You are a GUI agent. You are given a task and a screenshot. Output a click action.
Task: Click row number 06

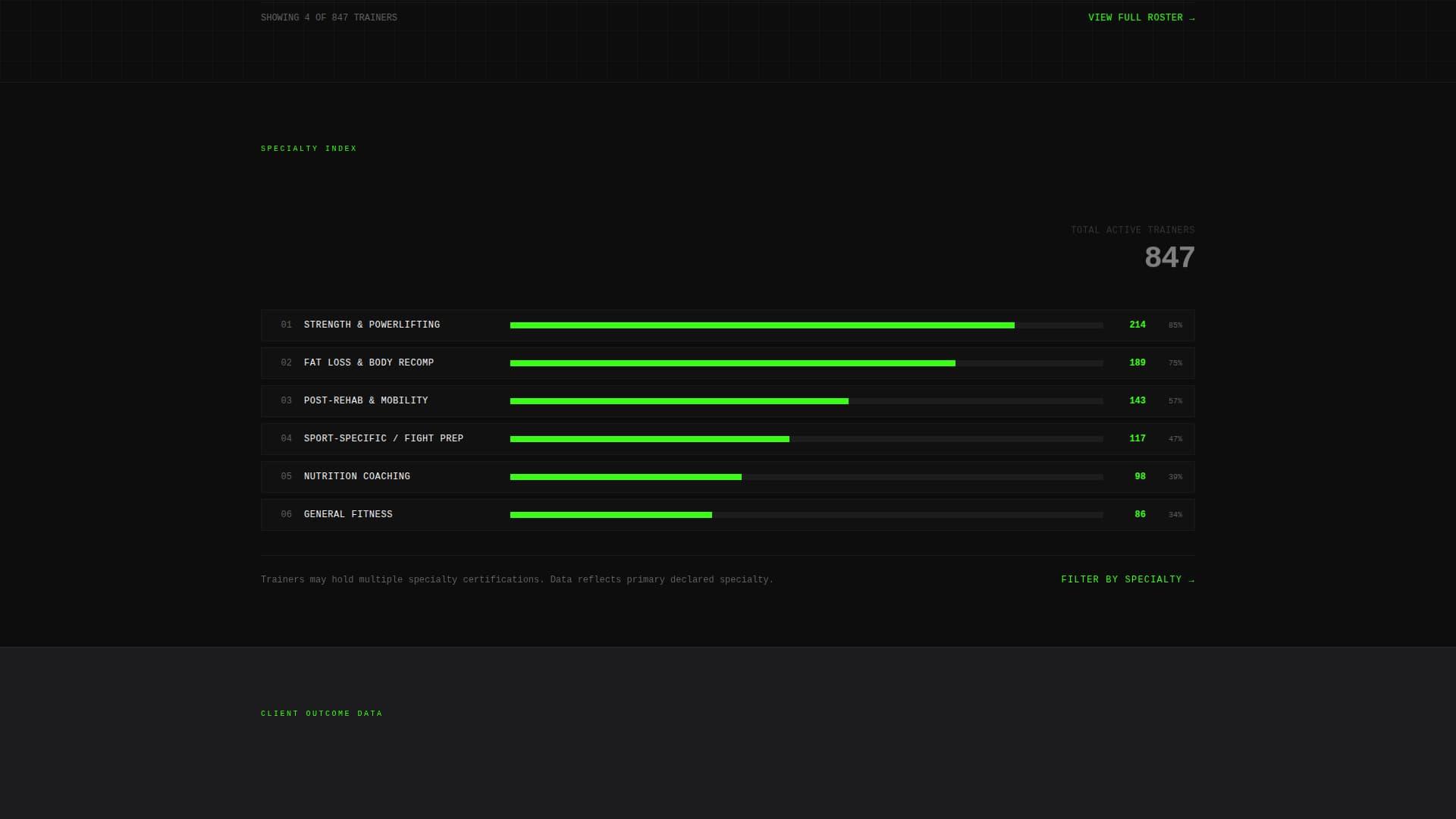pyautogui.click(x=286, y=514)
